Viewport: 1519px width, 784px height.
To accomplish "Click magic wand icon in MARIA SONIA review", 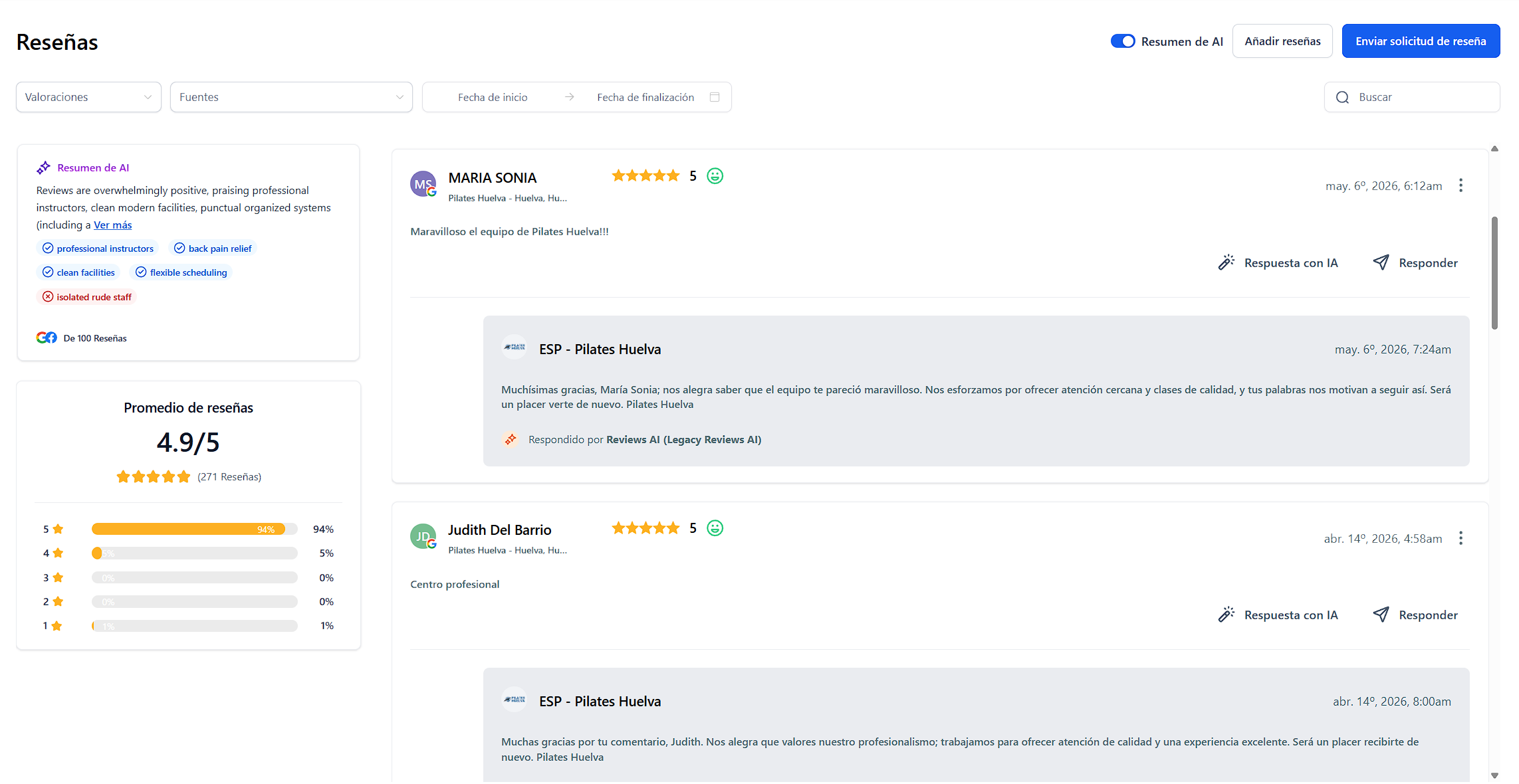I will click(x=1227, y=262).
